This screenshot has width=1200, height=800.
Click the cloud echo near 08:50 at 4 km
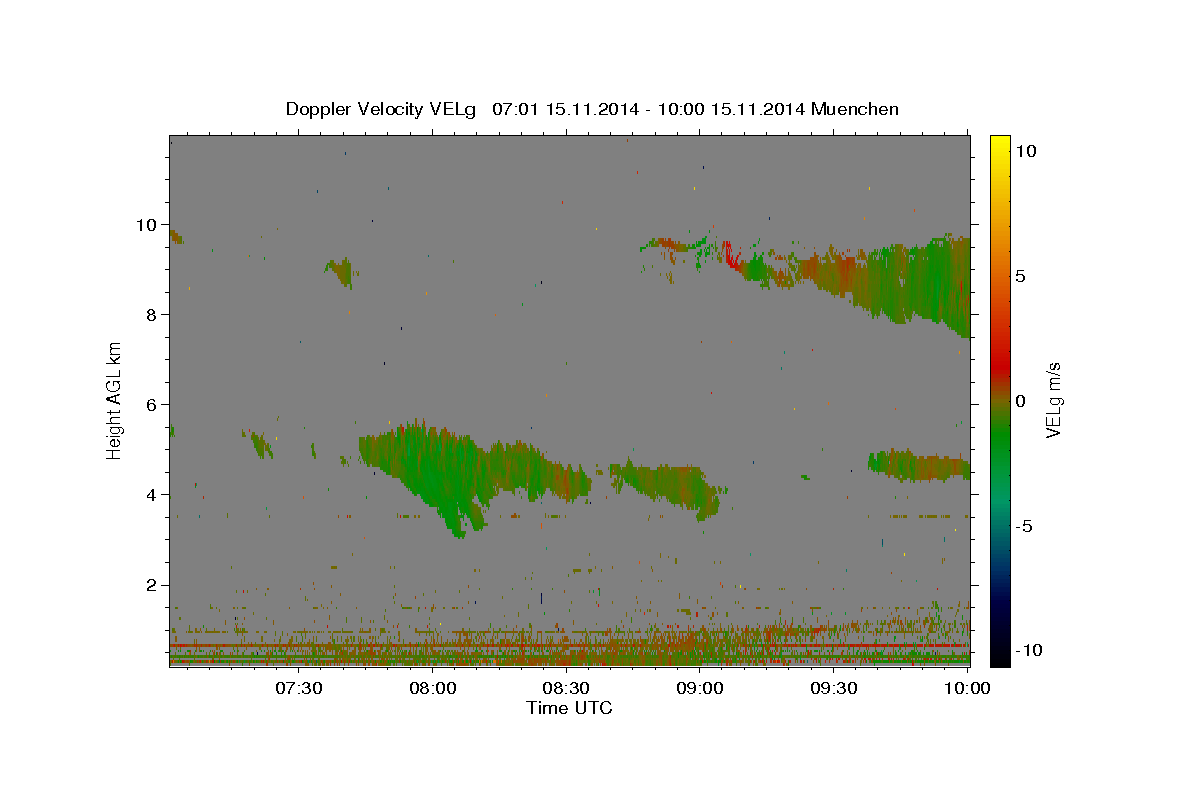click(x=668, y=486)
